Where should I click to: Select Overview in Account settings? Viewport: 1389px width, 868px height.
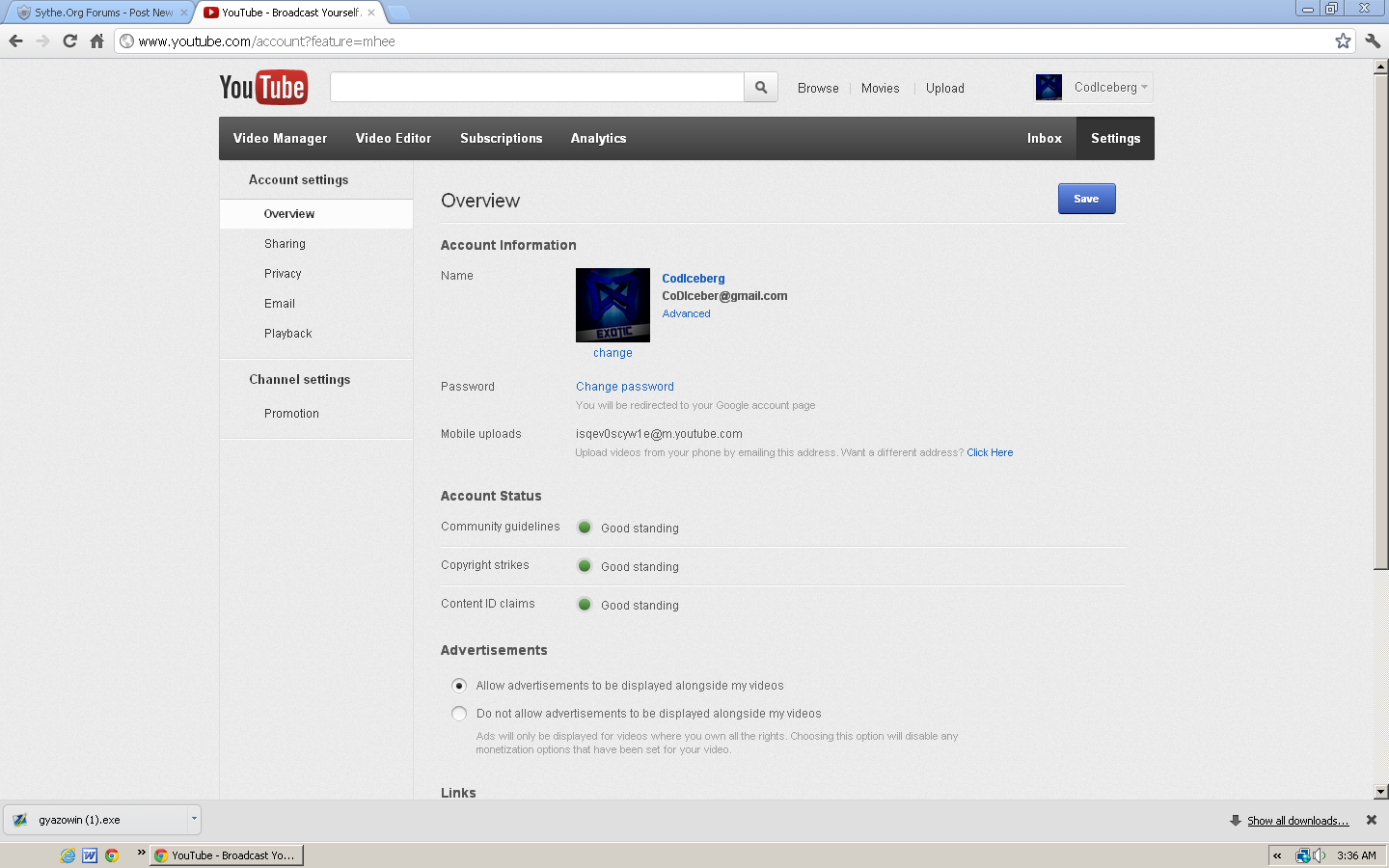(316, 214)
